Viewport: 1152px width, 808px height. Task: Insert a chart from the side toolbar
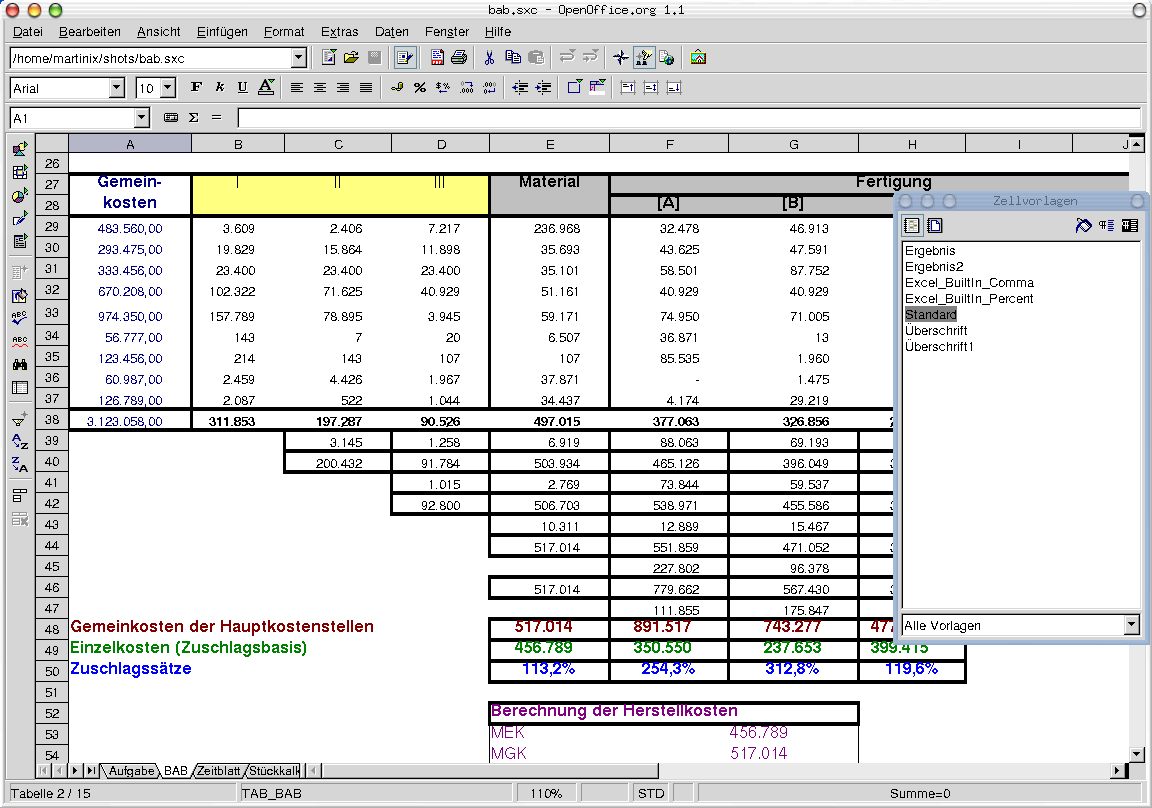point(19,196)
